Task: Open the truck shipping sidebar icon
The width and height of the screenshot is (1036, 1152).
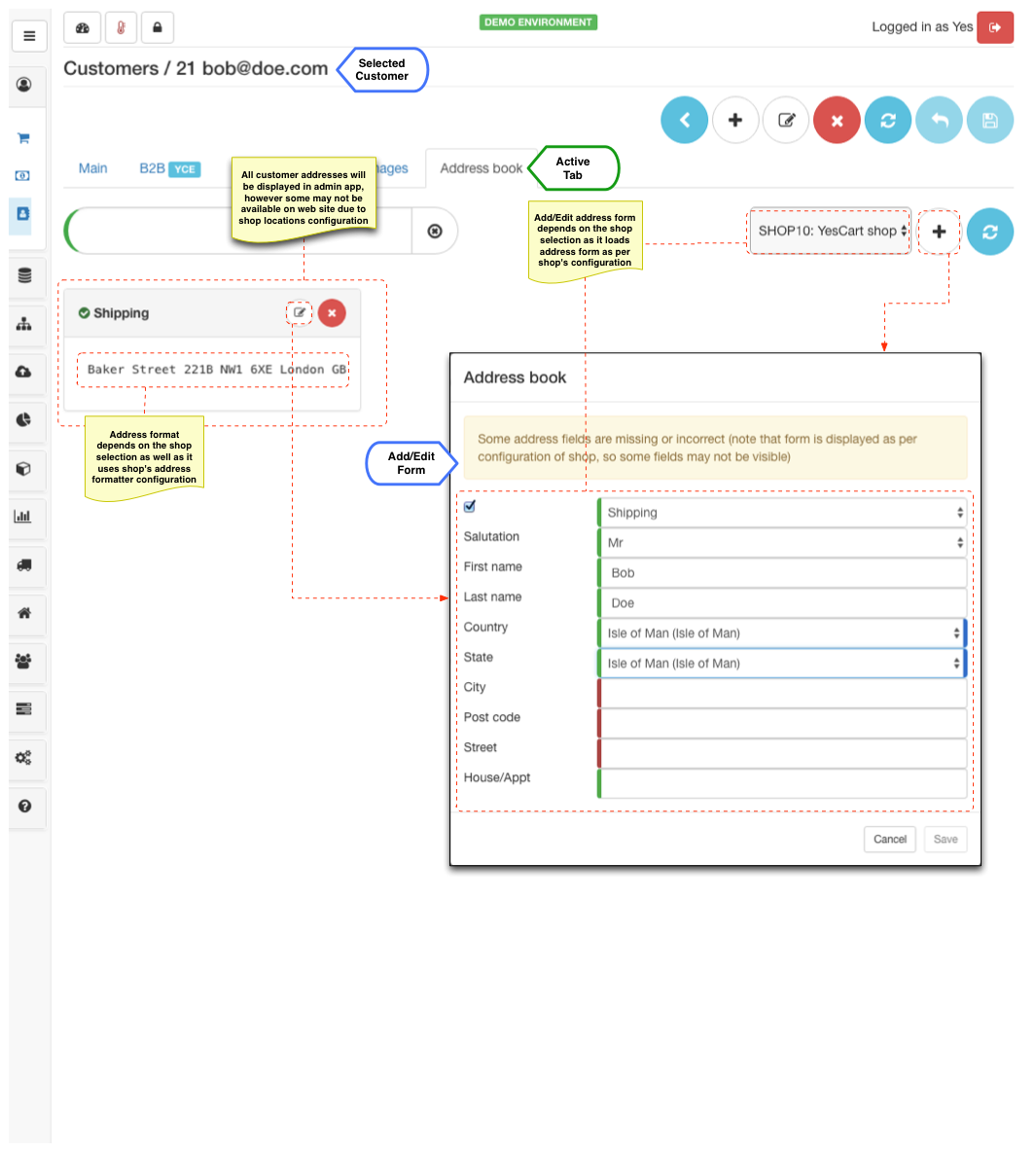Action: (x=24, y=564)
